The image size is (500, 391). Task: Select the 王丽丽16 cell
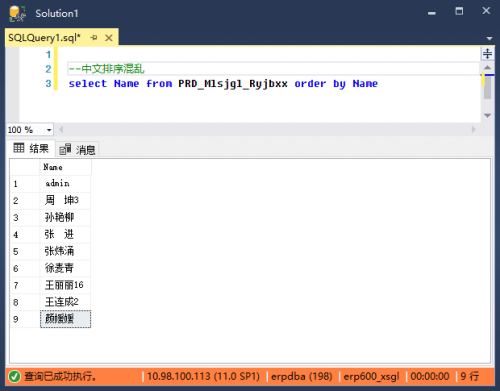click(x=65, y=285)
